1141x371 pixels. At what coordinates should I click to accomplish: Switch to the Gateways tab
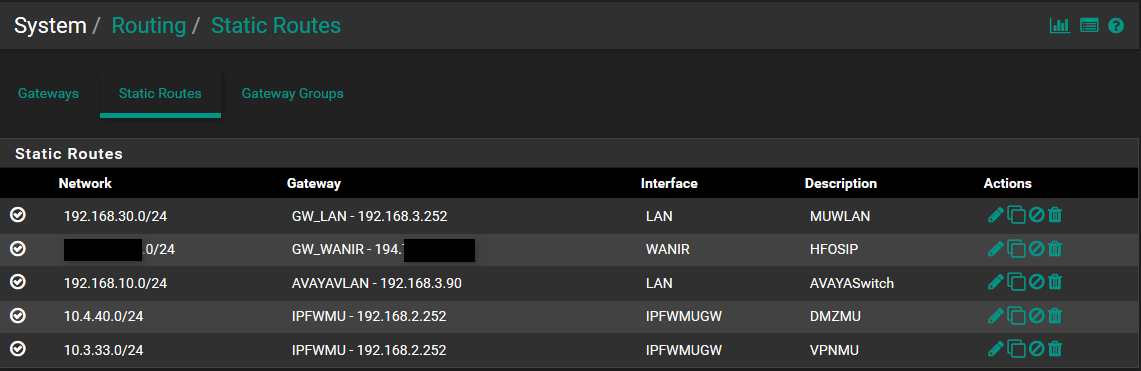coord(48,94)
